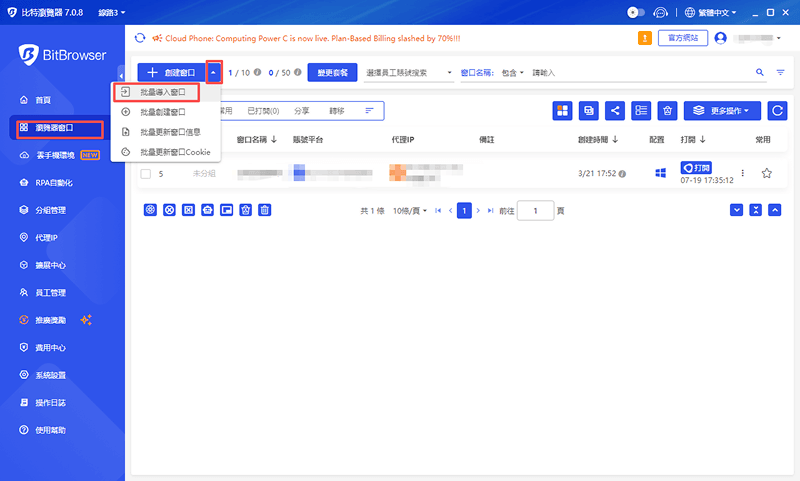Open the 繁體中文 language dropdown
Screen dimensions: 800x481
coord(713,13)
